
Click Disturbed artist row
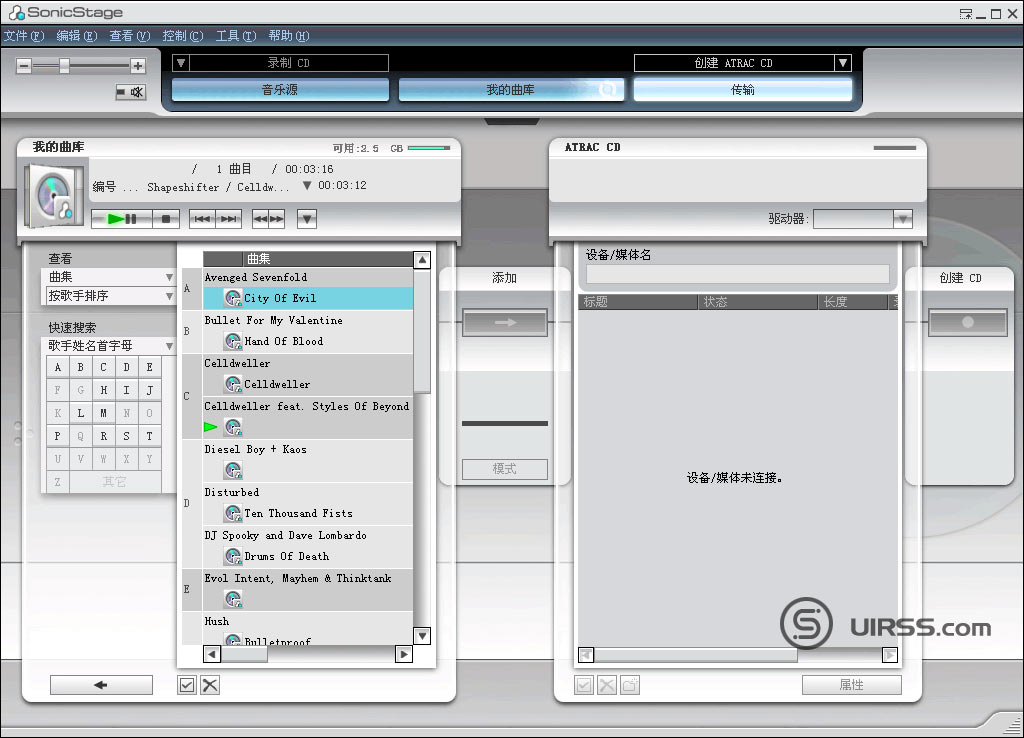308,492
